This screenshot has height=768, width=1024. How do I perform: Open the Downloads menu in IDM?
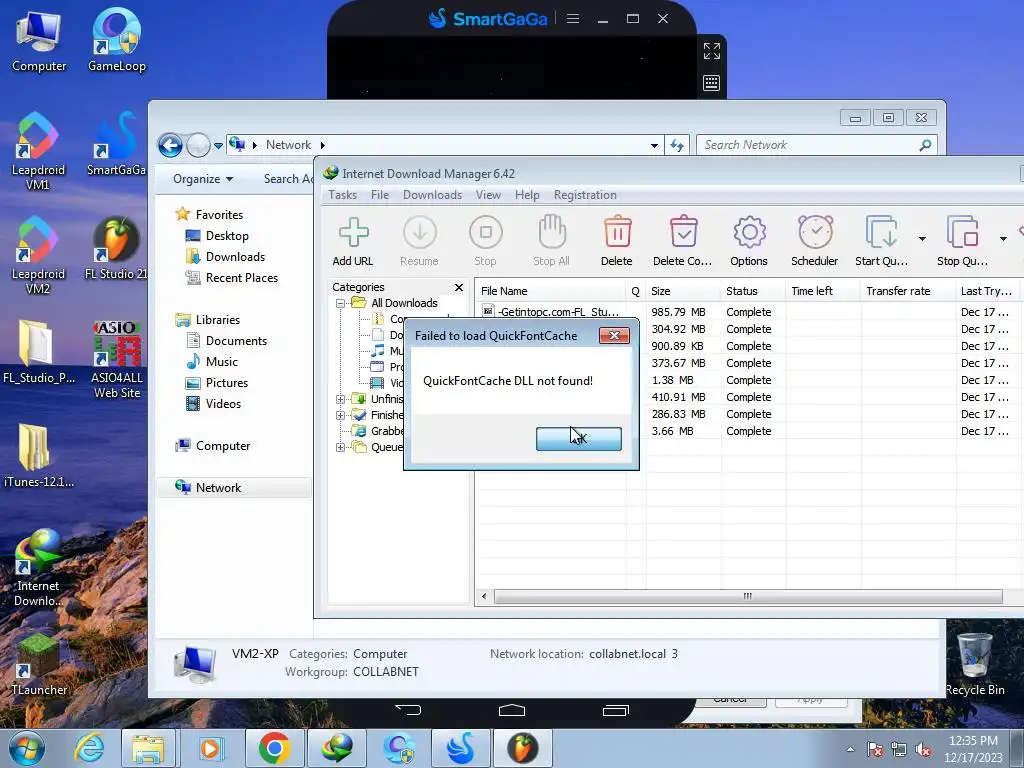tap(432, 195)
